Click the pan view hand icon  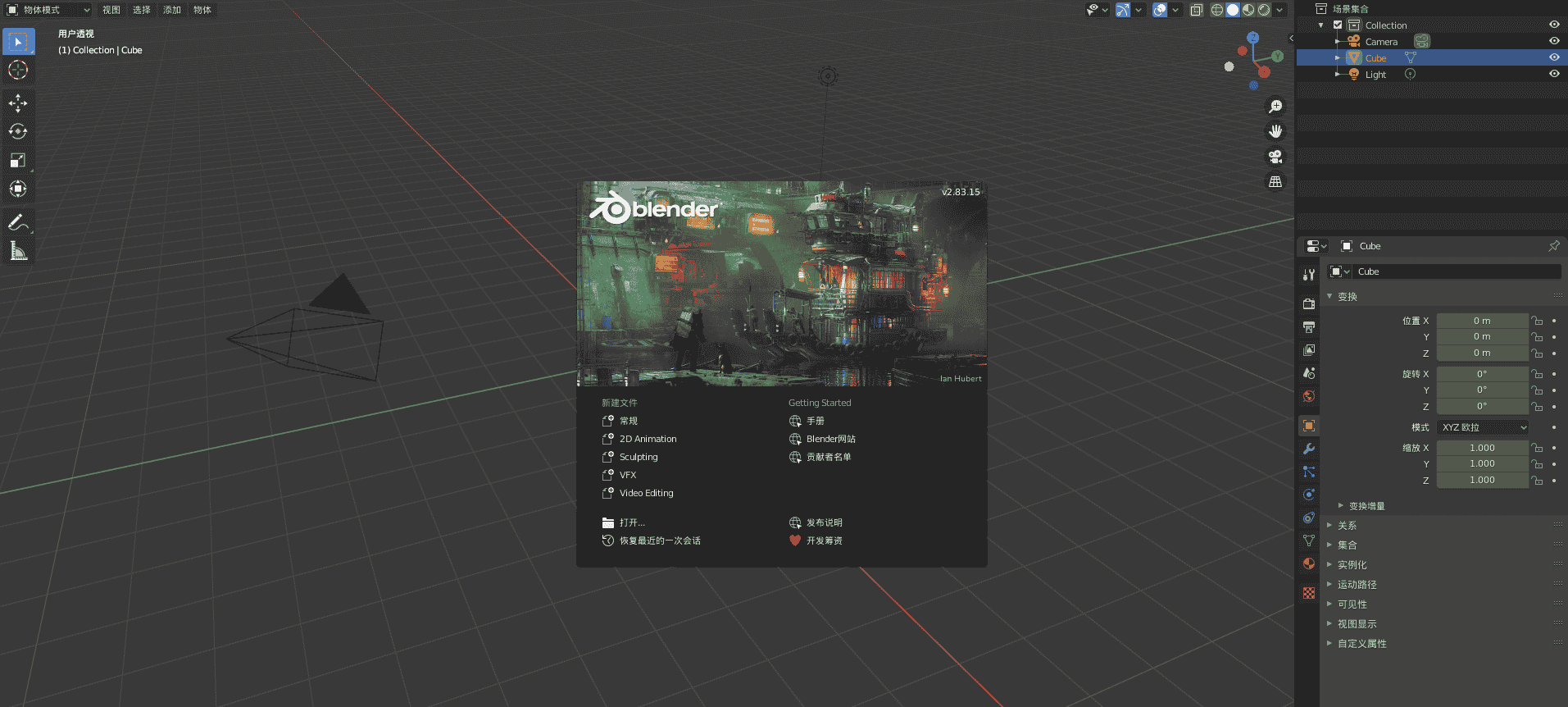click(1275, 131)
